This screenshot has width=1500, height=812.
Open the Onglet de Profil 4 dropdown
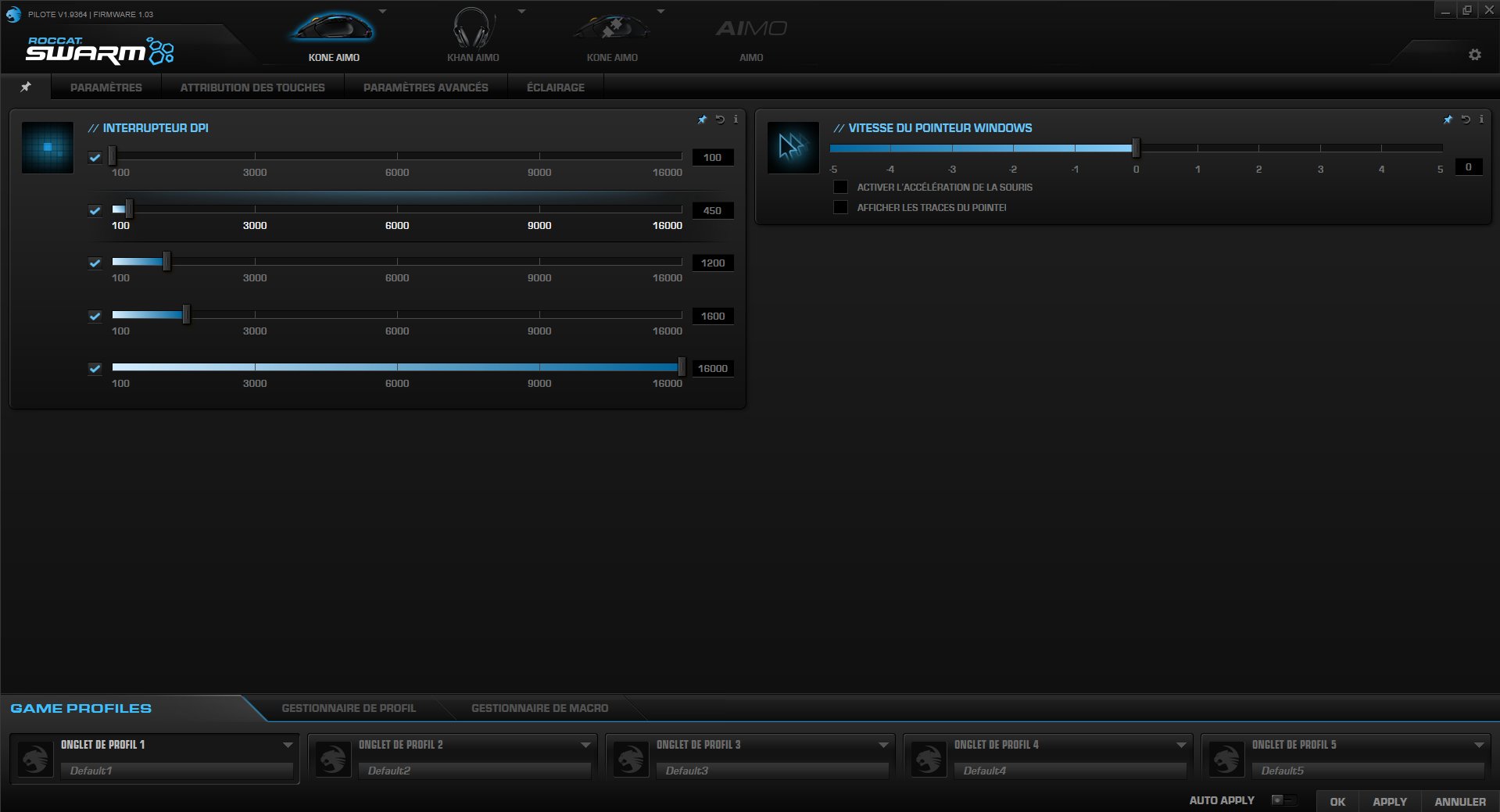coord(1181,745)
